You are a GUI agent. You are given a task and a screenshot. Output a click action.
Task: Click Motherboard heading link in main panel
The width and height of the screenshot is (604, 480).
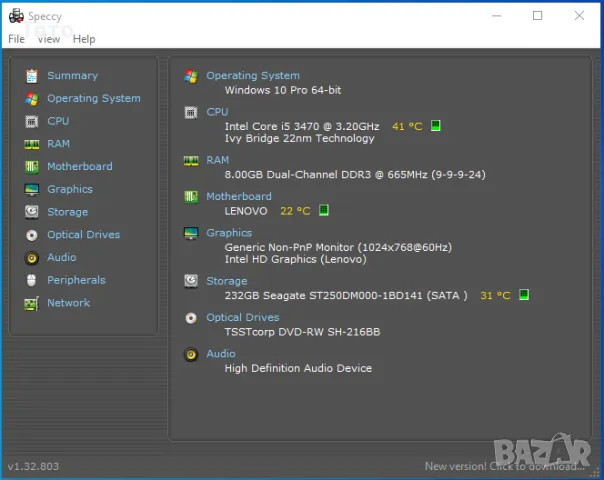pos(239,196)
